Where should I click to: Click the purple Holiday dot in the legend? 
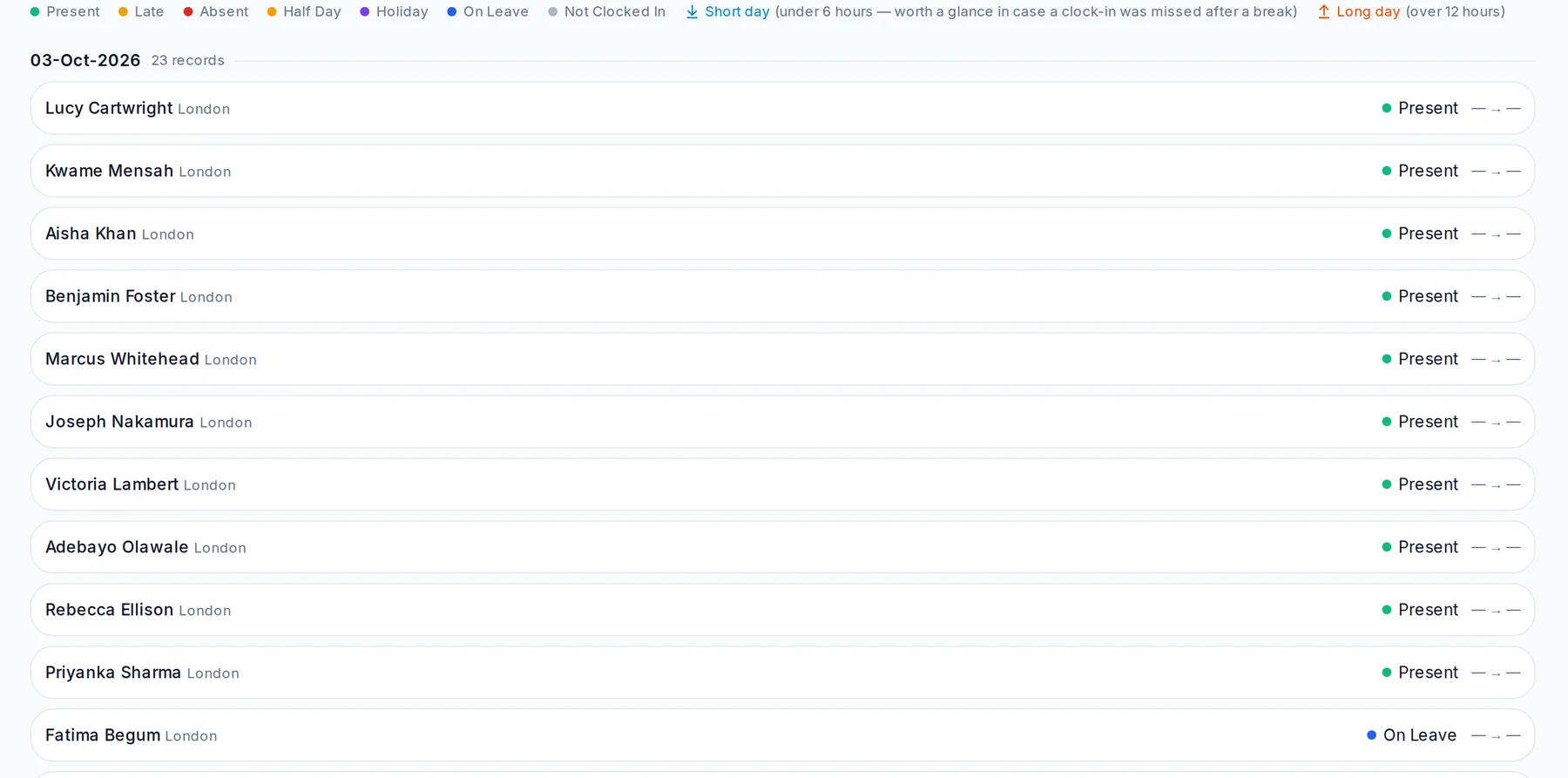365,12
